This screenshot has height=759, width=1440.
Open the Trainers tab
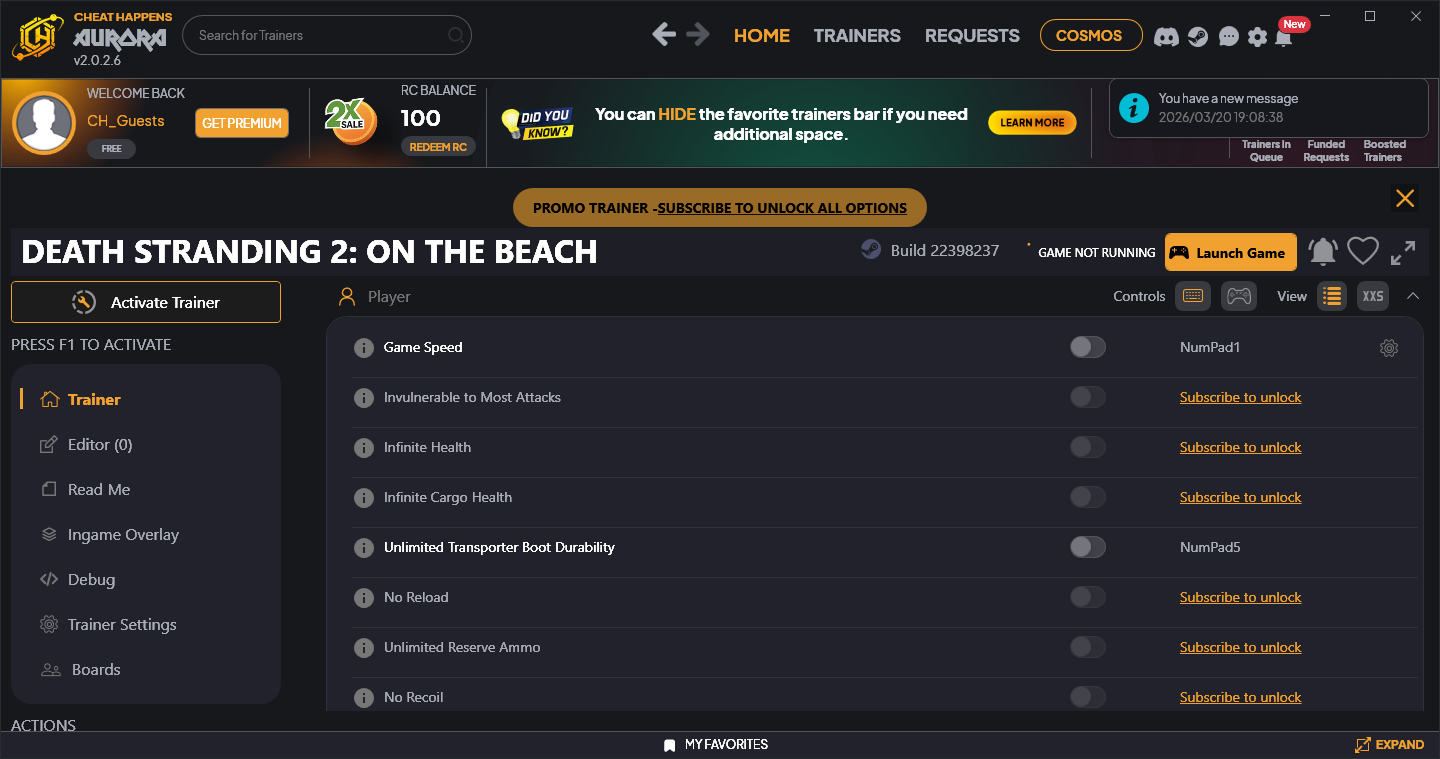coord(857,35)
